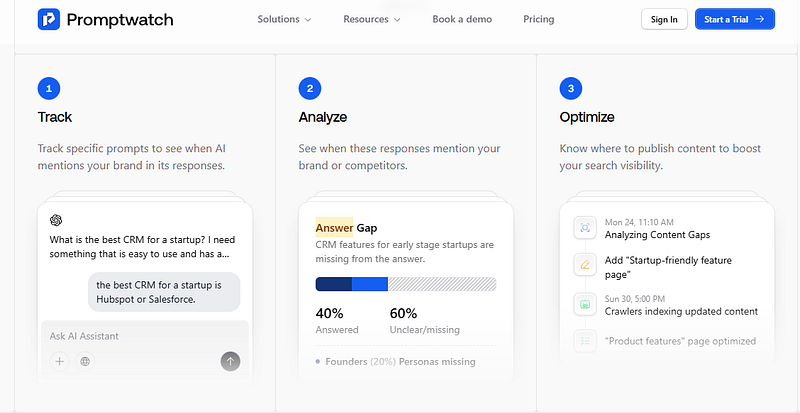The image size is (800, 413).
Task: Click Mon 24, 11:10 AM timestamp
Action: 639,222
